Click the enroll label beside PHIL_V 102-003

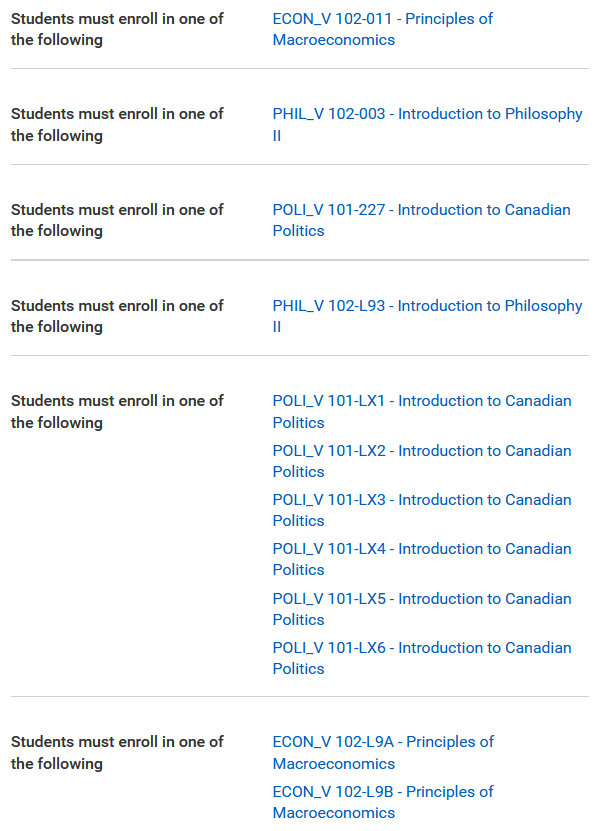click(117, 125)
